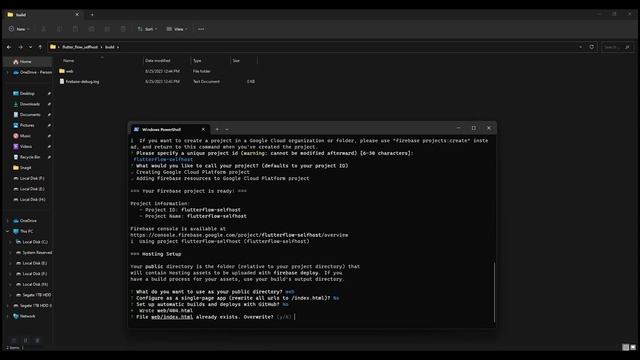Expand OneDrive - Personal tree node
The height and width of the screenshot is (360, 640).
(x=7, y=72)
